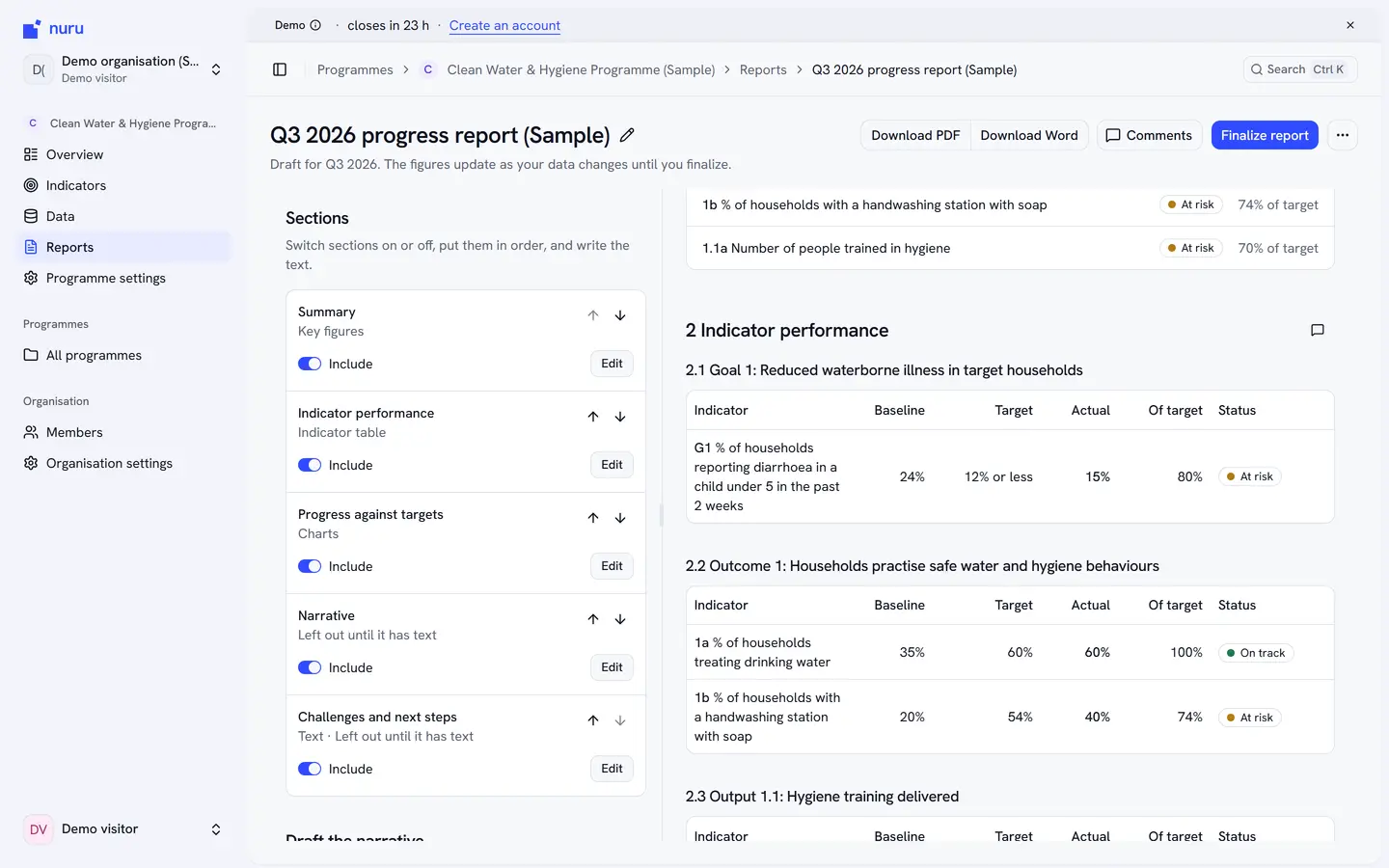Click the Create an account link

504,25
